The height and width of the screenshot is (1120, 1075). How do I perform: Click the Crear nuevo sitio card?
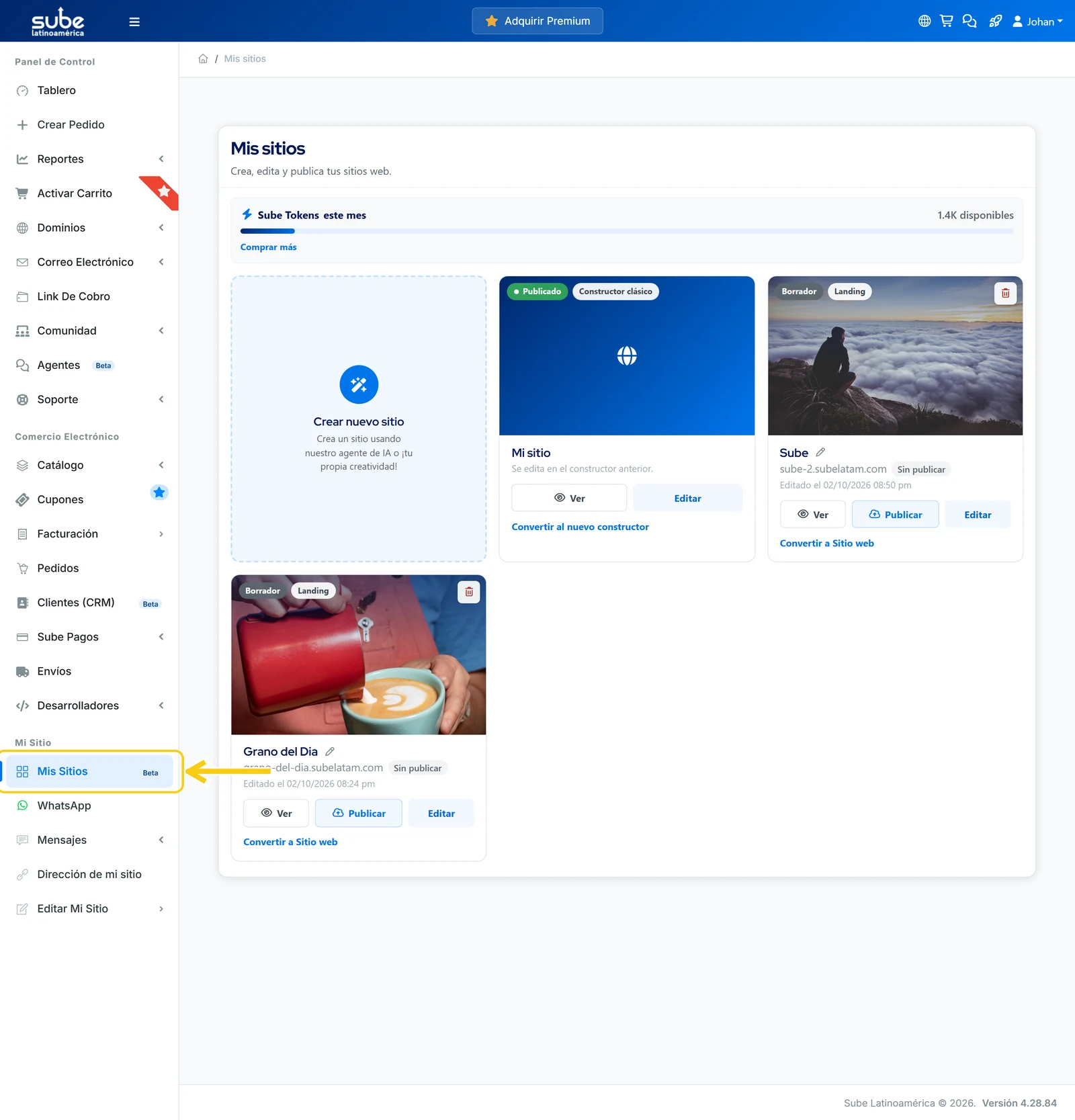coord(359,419)
